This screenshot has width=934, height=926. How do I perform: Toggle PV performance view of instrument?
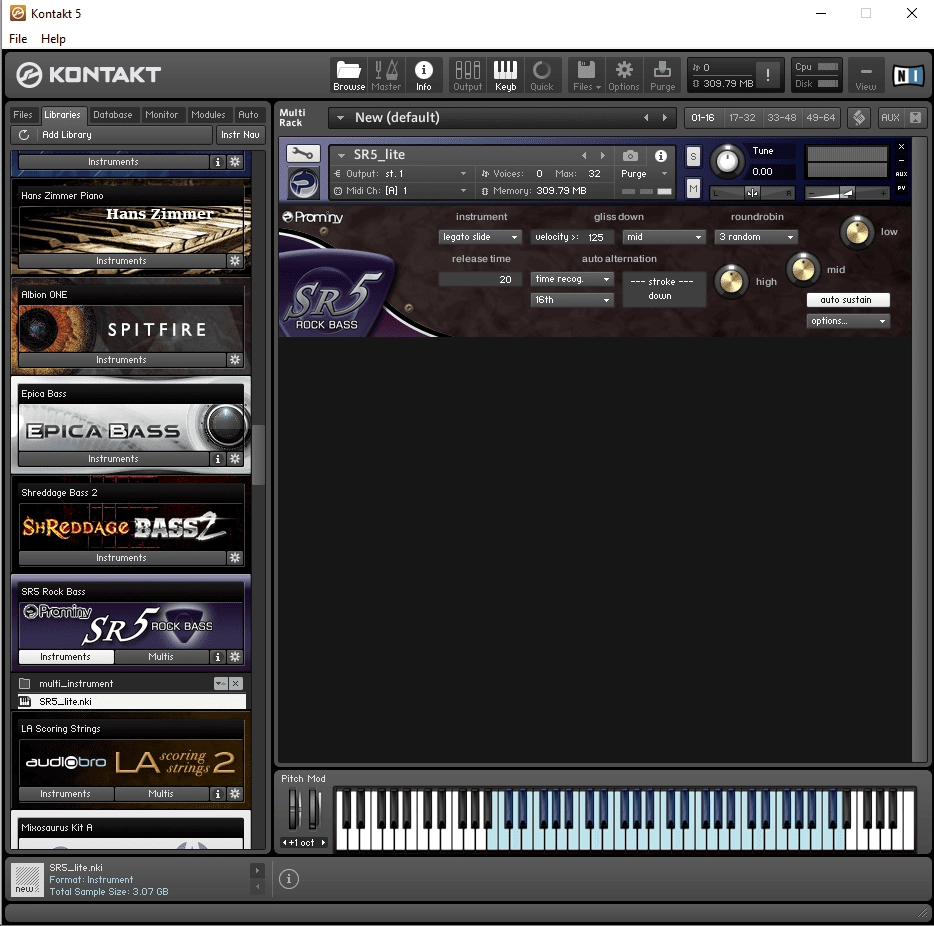tap(901, 188)
